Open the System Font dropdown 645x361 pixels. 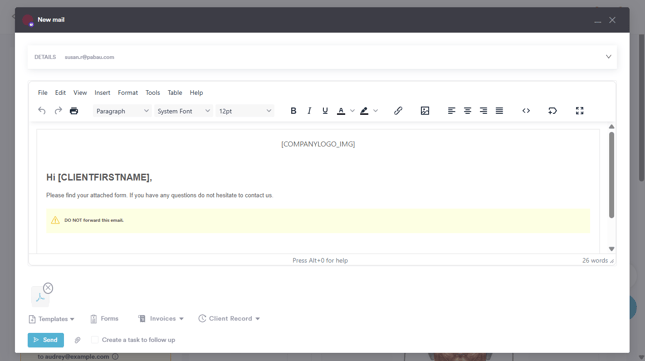coord(183,111)
